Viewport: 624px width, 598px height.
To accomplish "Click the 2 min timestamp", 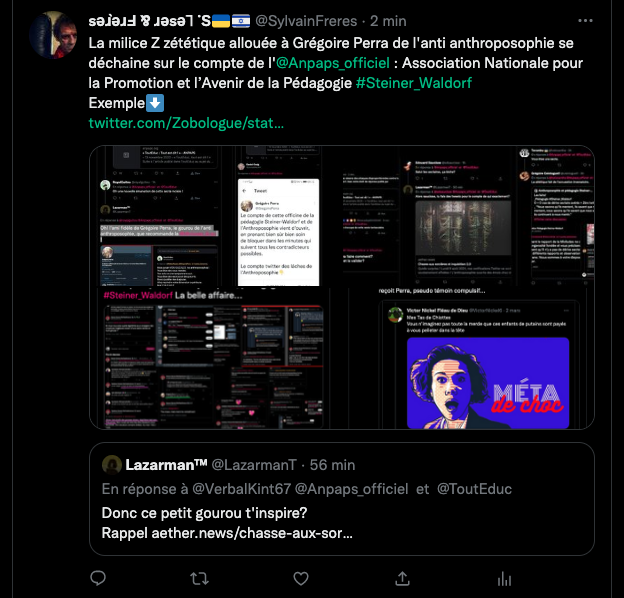I will (x=388, y=21).
